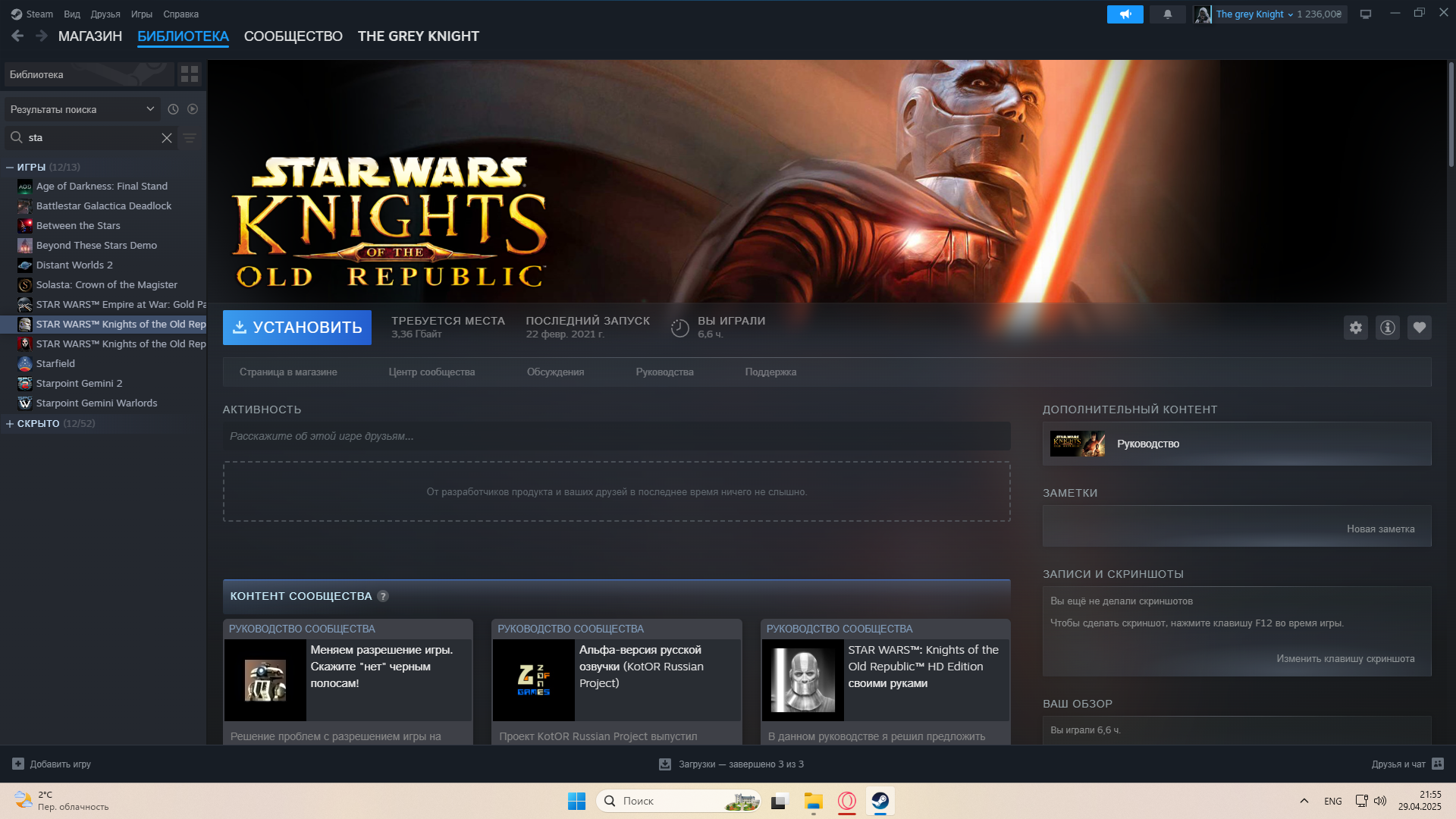Open File Explorer from taskbar
Image resolution: width=1456 pixels, height=819 pixels.
click(814, 801)
